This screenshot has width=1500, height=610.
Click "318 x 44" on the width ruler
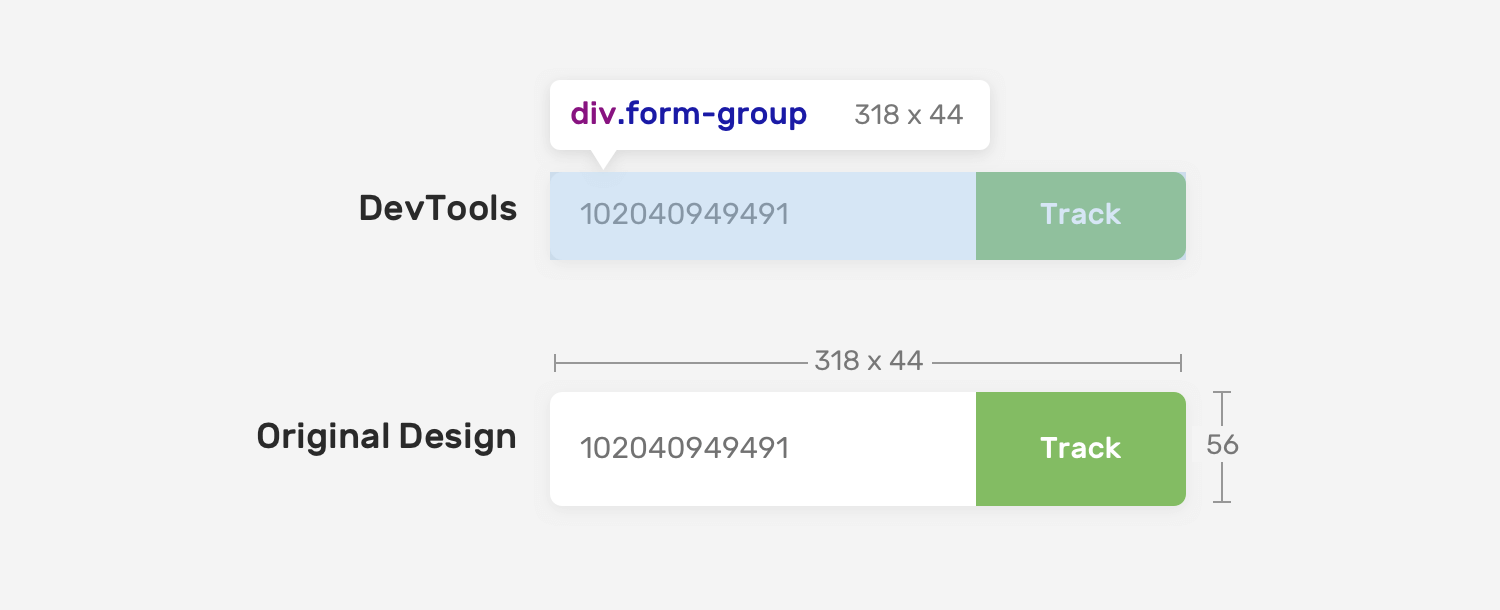(x=868, y=361)
